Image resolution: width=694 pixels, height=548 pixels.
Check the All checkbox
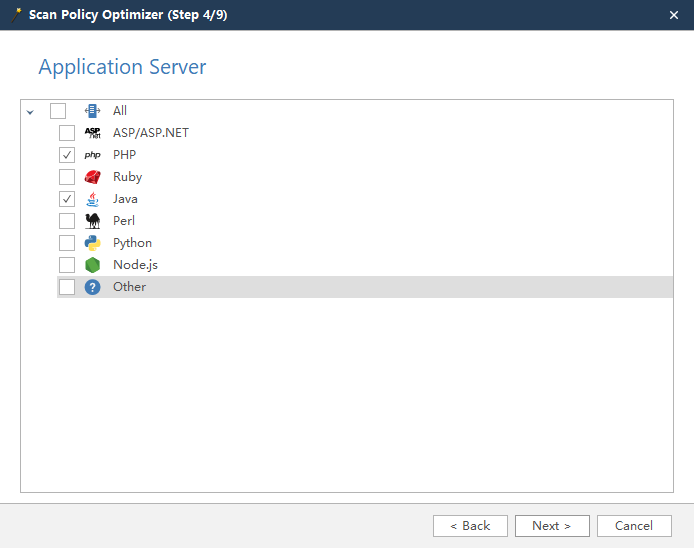tap(58, 111)
